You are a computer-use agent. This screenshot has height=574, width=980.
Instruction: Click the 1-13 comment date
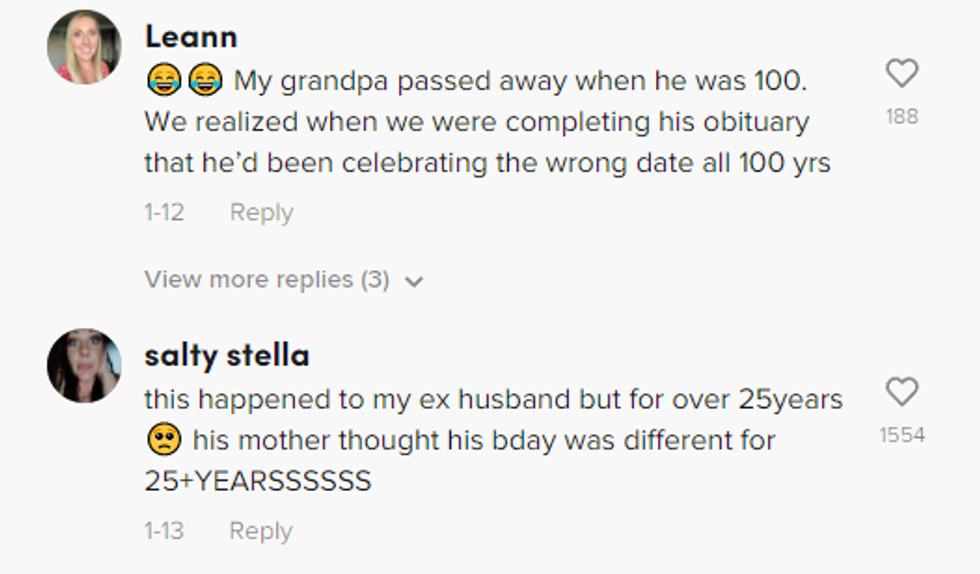pyautogui.click(x=164, y=531)
